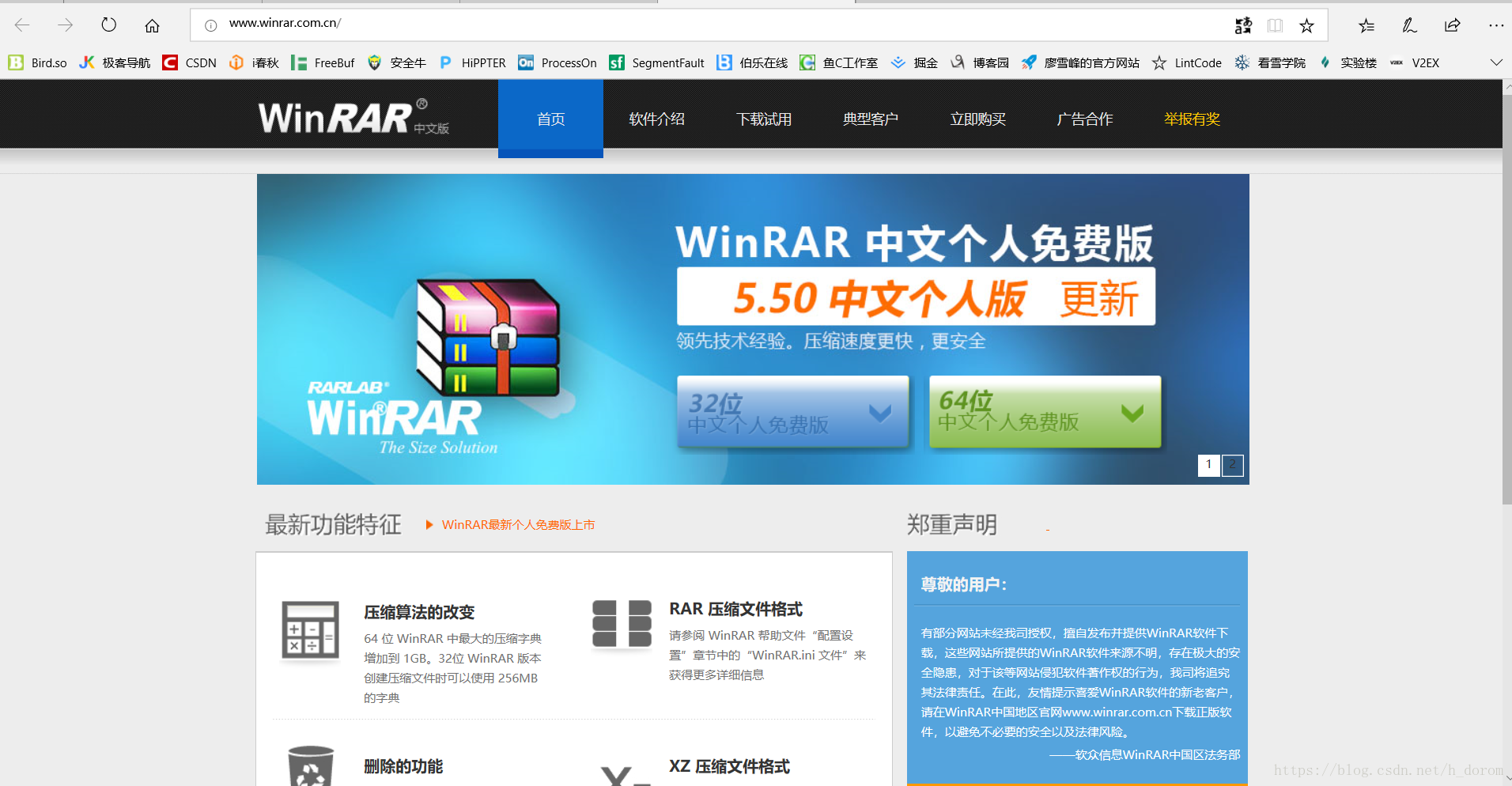Refresh the page with reload icon
This screenshot has width=1512, height=786.
coord(109,25)
